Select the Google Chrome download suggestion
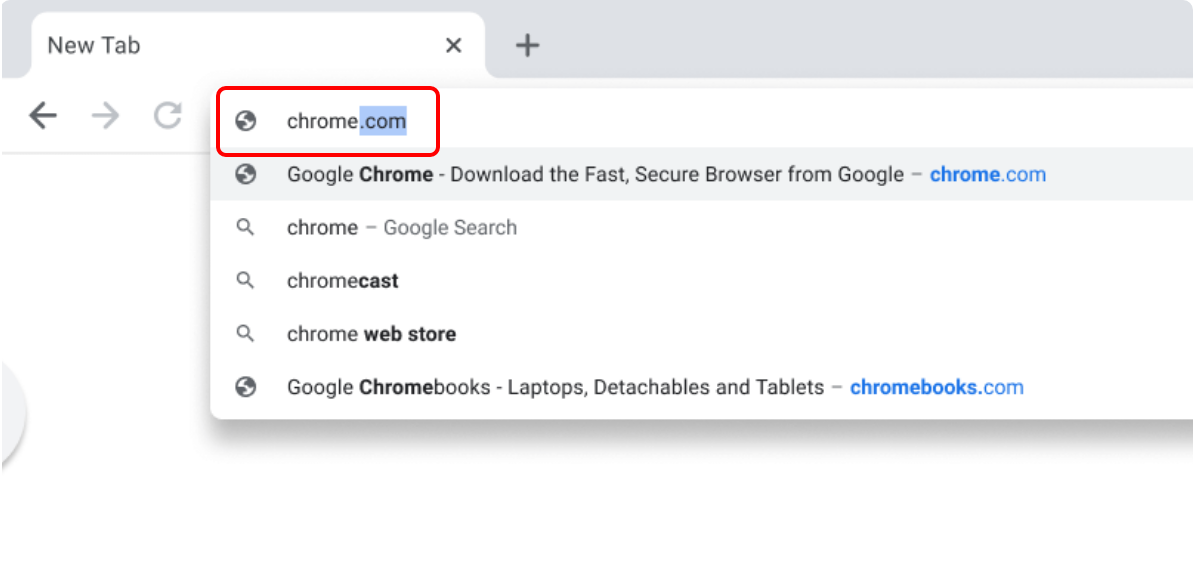The width and height of the screenshot is (1193, 582). (595, 174)
